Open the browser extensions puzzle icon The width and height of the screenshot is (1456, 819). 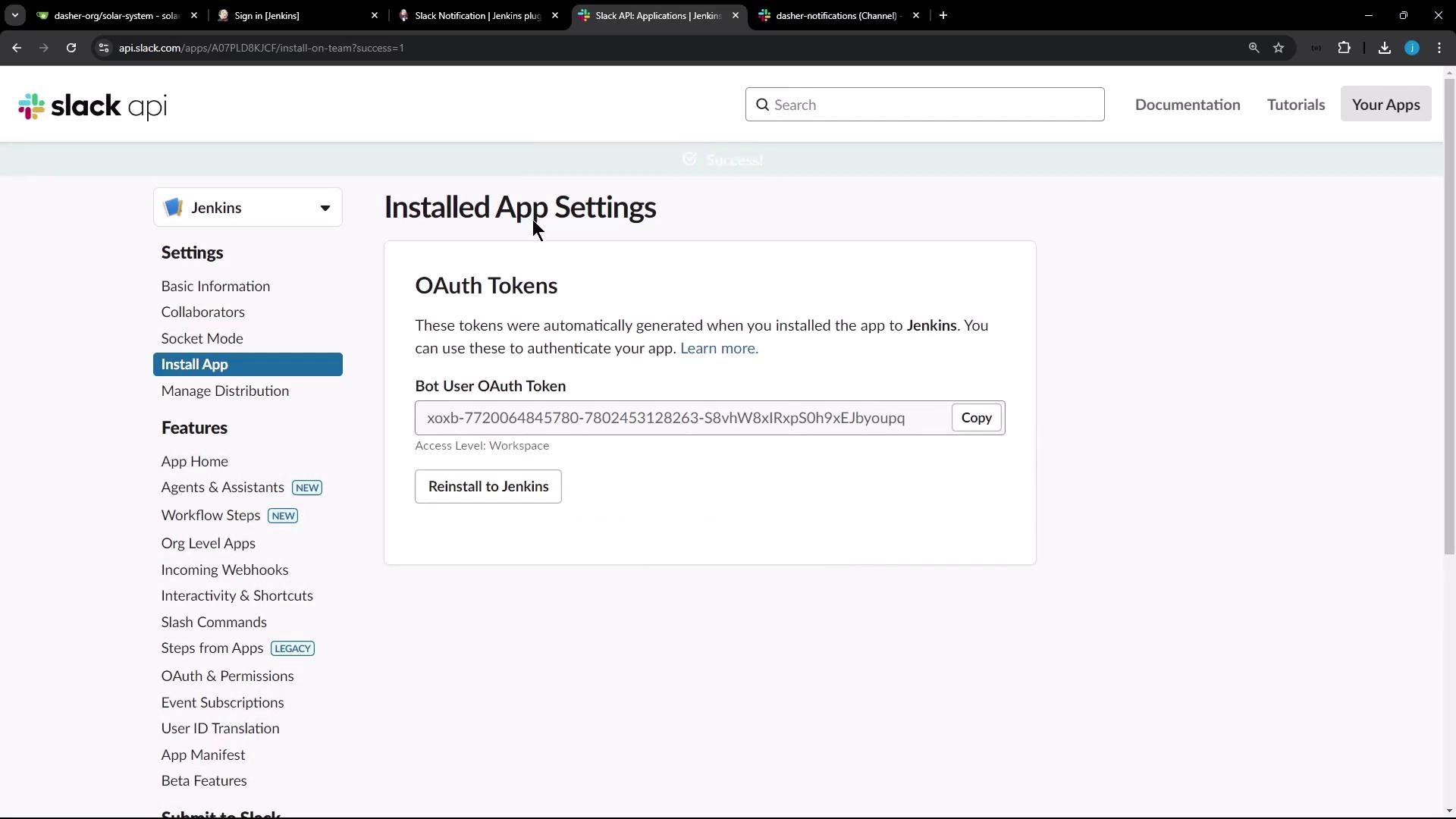1344,48
